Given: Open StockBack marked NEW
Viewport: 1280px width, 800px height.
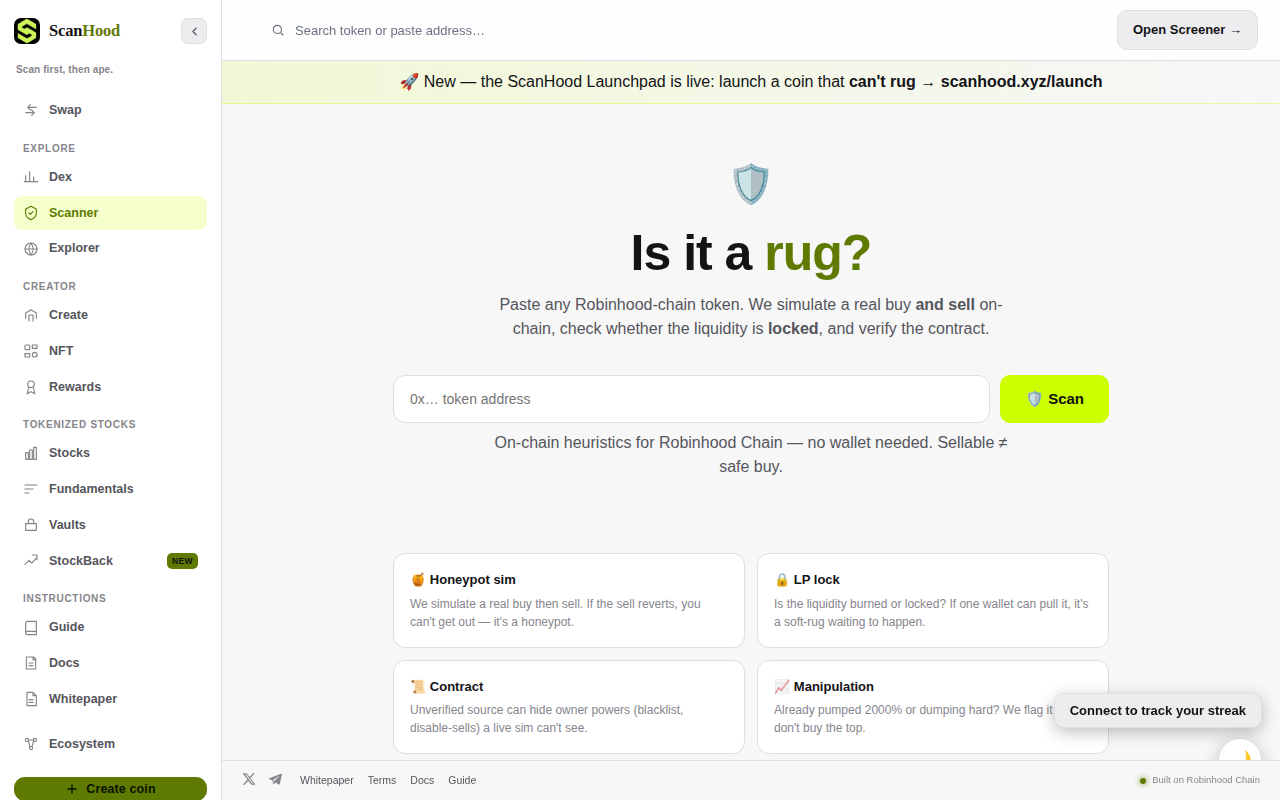Looking at the screenshot, I should pos(110,561).
